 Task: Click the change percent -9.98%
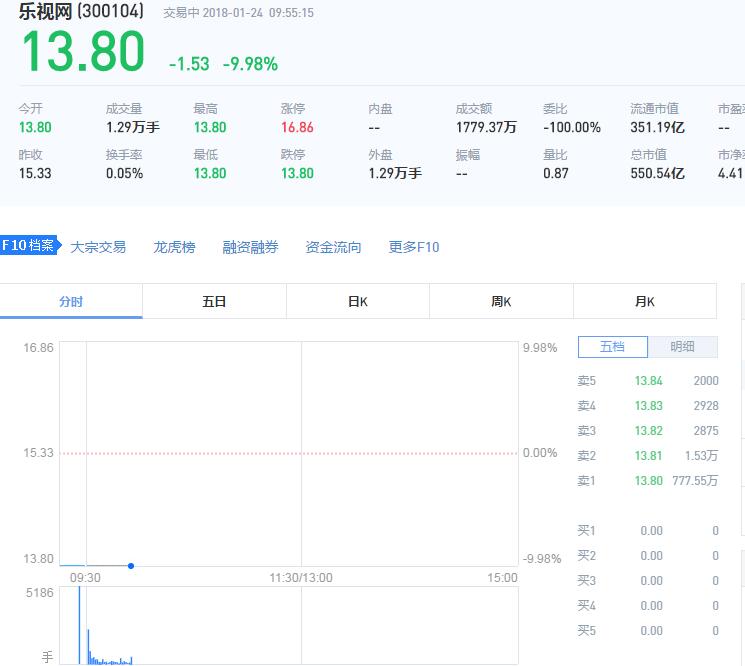(250, 64)
